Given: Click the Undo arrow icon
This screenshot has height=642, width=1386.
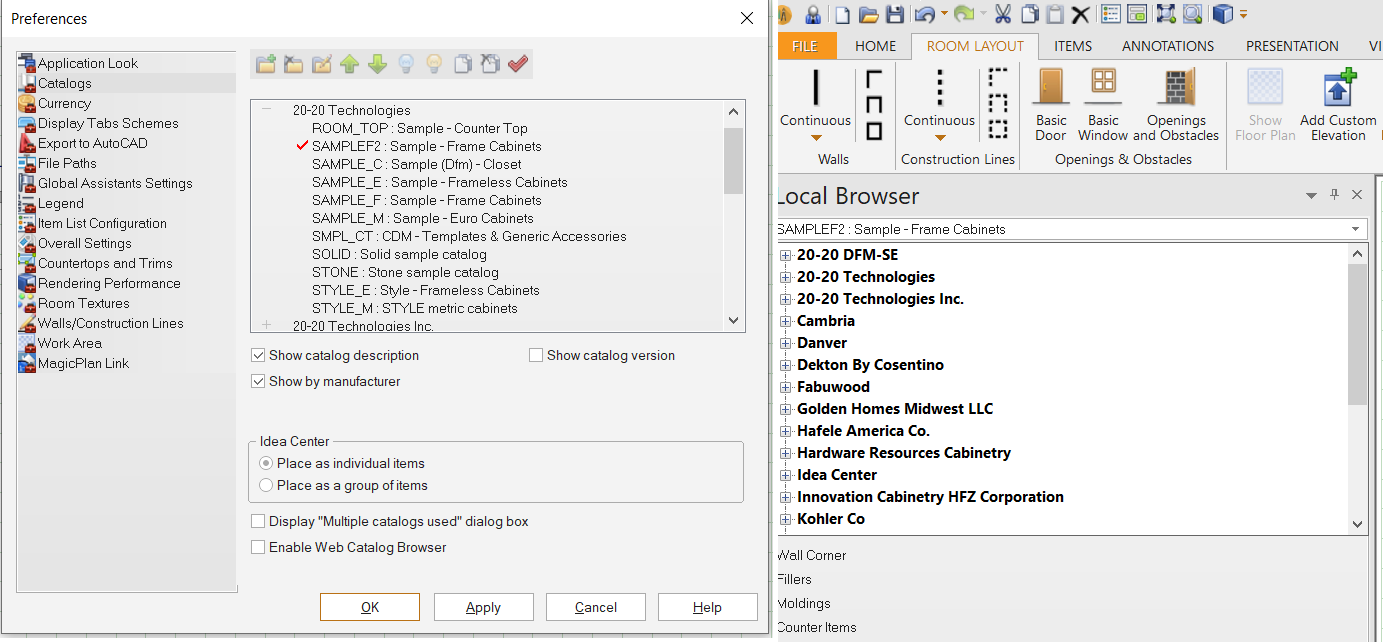Looking at the screenshot, I should click(924, 14).
